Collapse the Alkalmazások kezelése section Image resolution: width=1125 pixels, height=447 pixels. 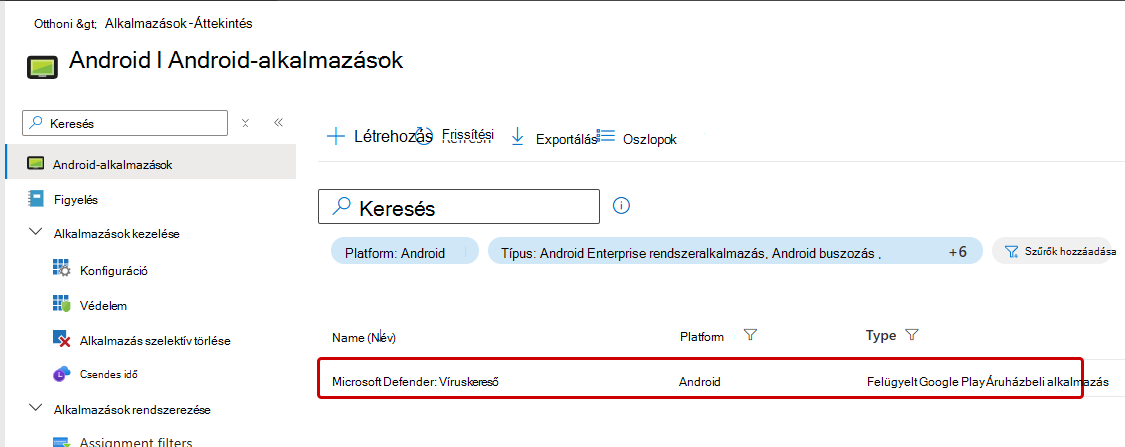(34, 232)
